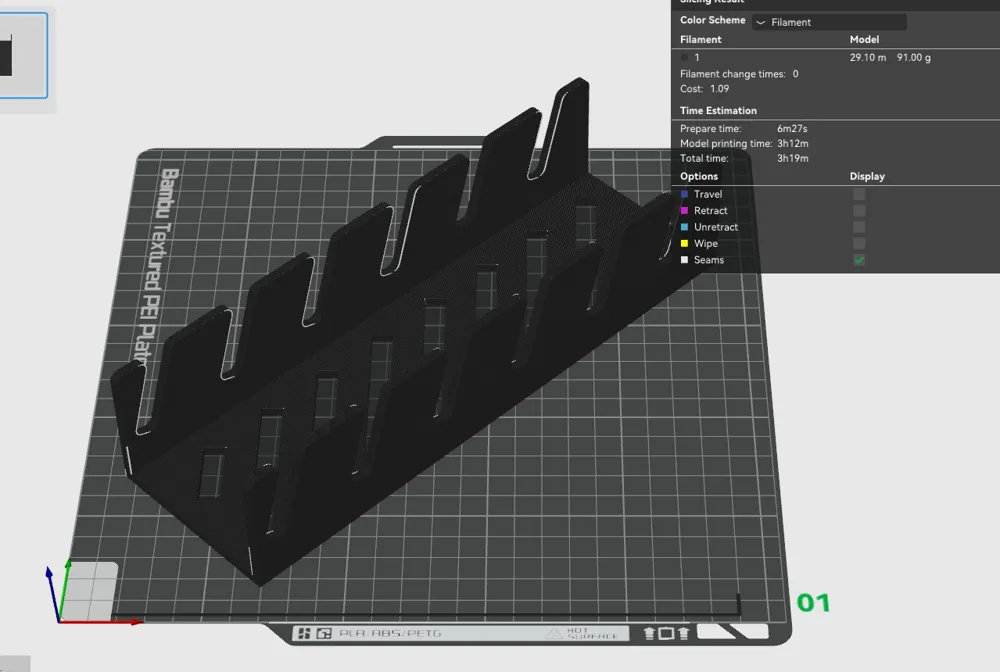Click the white Seams color swatch

tap(684, 260)
